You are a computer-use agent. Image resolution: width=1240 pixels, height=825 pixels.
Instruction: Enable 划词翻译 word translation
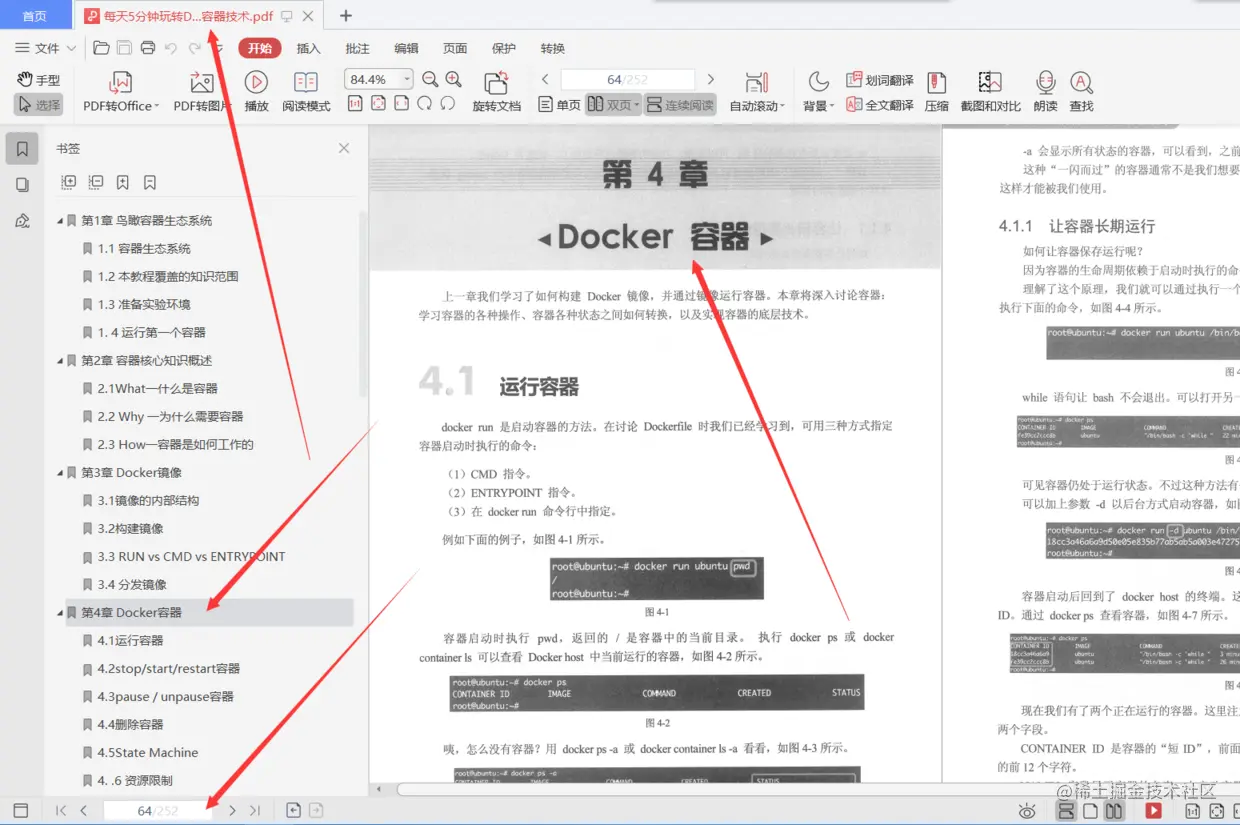click(880, 80)
